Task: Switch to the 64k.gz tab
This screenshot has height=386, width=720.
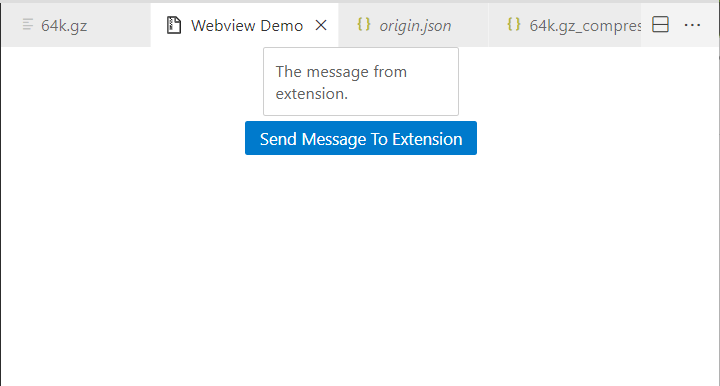Action: (76, 25)
